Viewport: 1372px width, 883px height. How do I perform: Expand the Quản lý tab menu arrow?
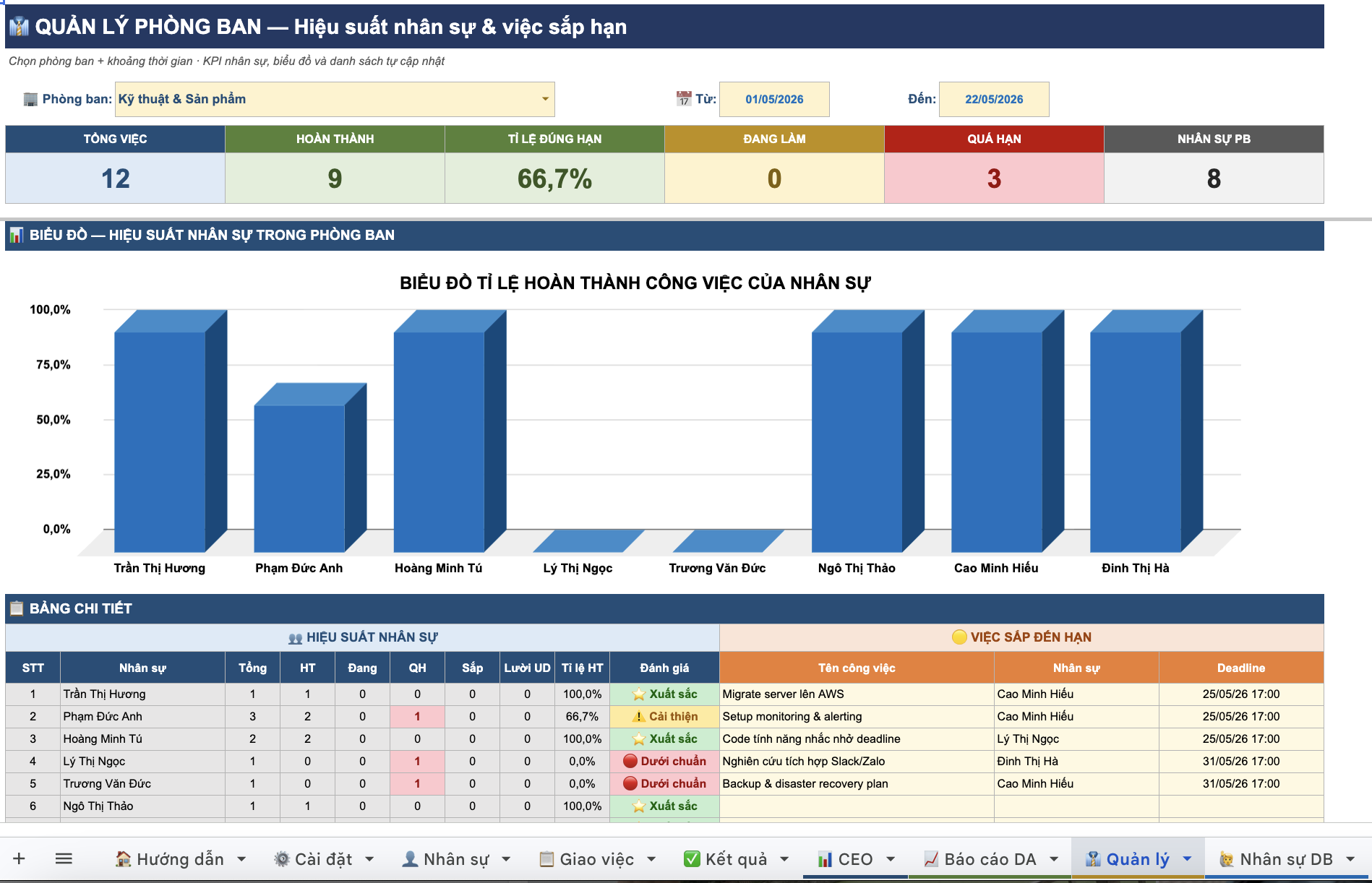pos(1187,859)
